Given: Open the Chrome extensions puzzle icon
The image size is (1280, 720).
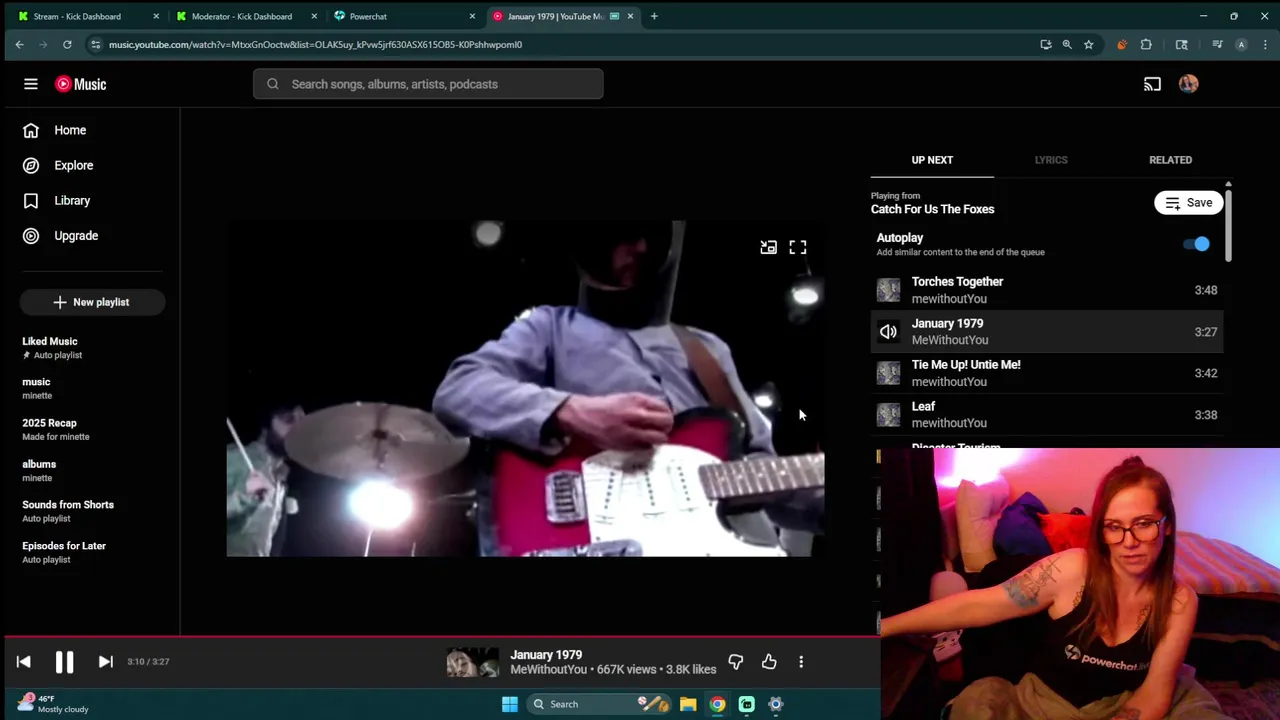Looking at the screenshot, I should (1146, 44).
